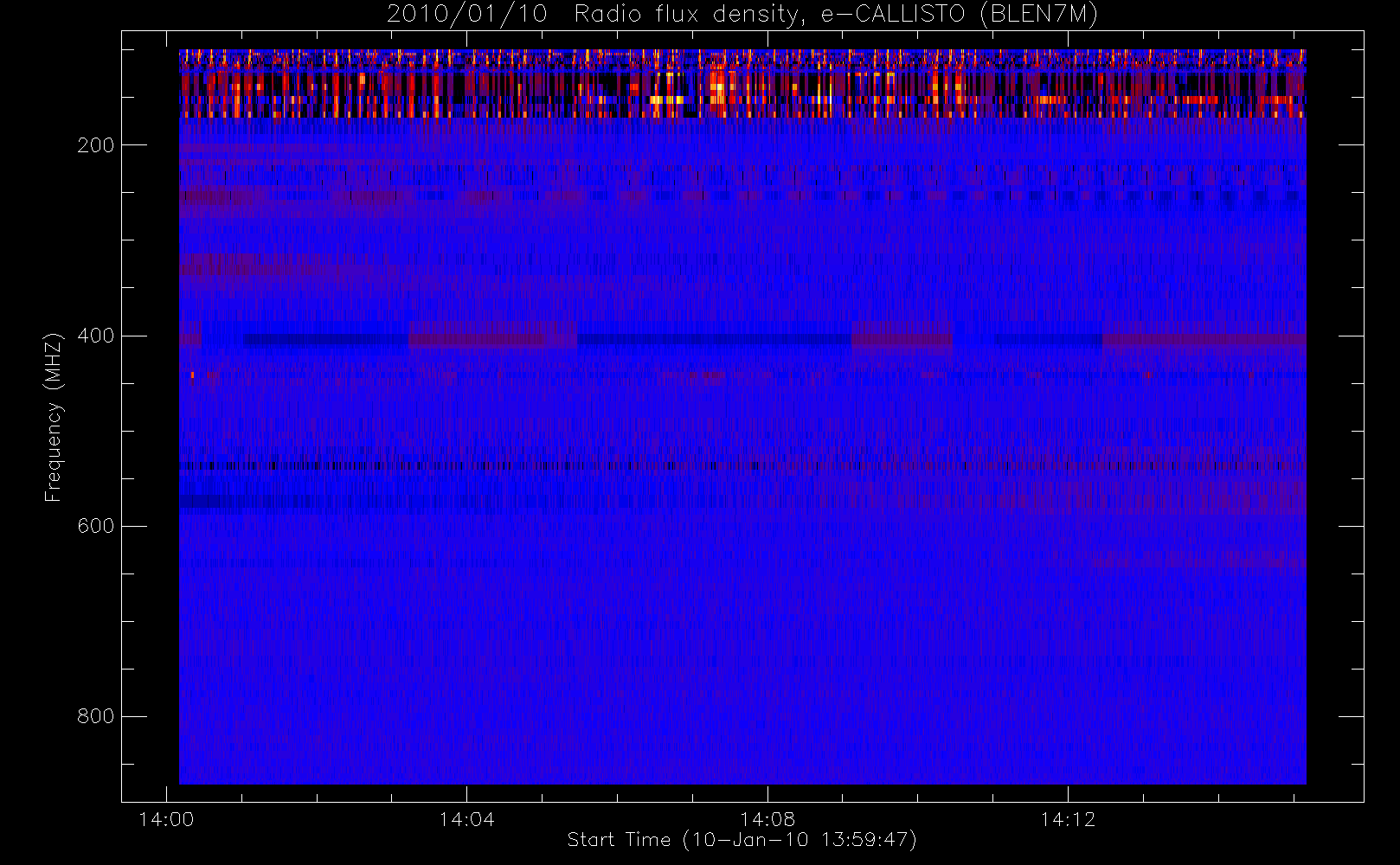This screenshot has width=1400, height=865.
Task: Click the 14:12 time tick label
Action: click(1068, 819)
